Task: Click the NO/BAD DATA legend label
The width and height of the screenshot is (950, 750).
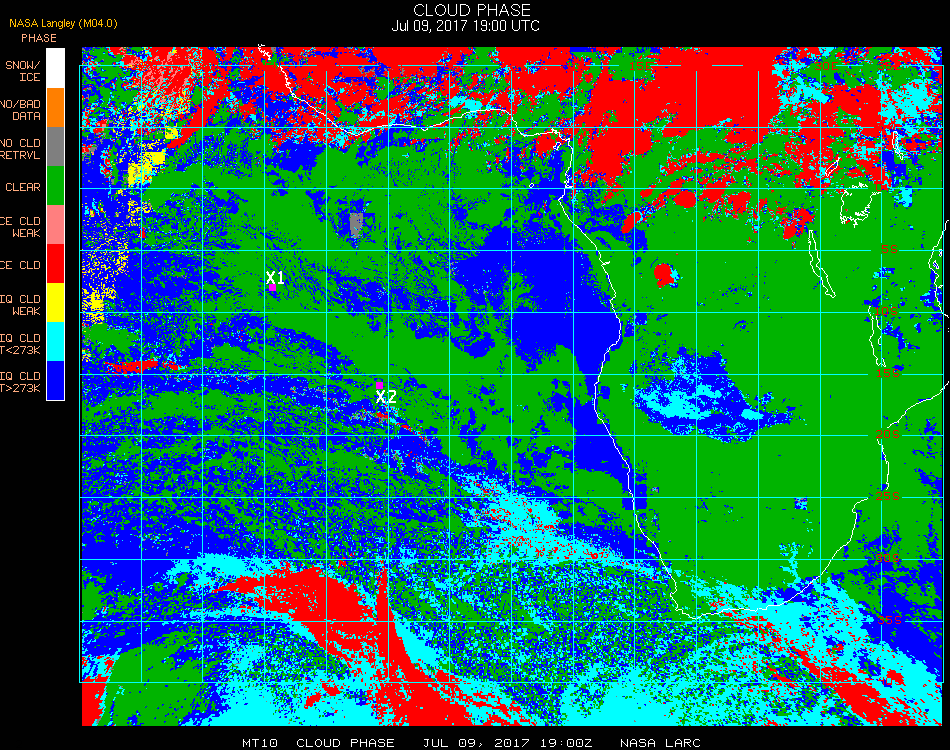Action: tap(20, 110)
